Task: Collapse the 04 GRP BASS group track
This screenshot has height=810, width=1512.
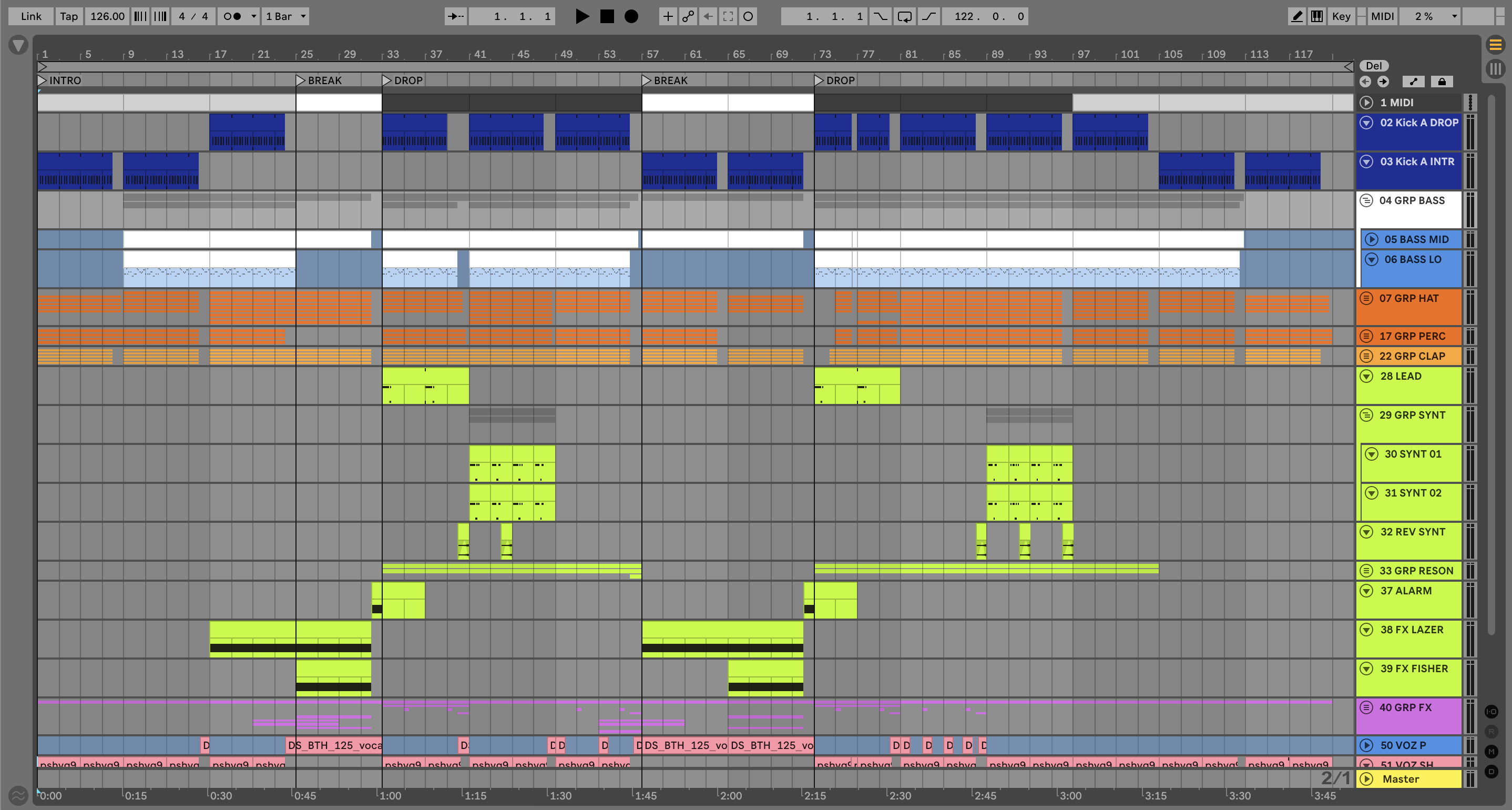Action: pyautogui.click(x=1366, y=200)
